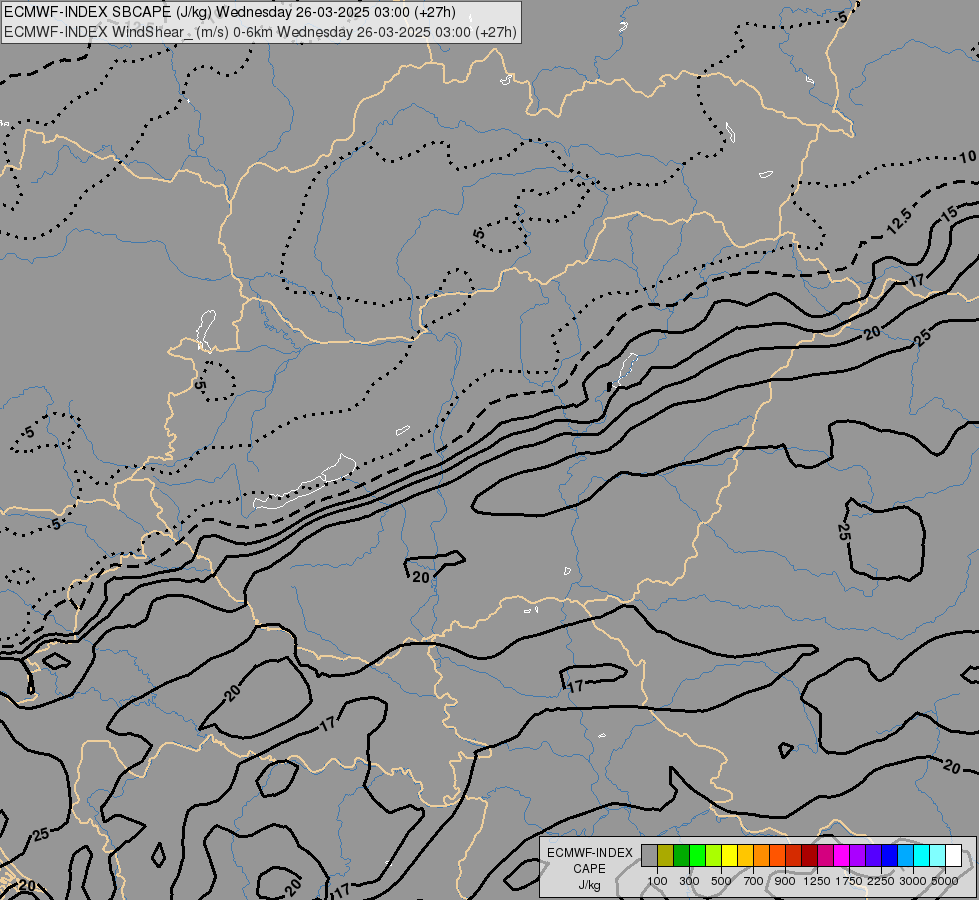Click the white swatch at legend end

click(953, 855)
